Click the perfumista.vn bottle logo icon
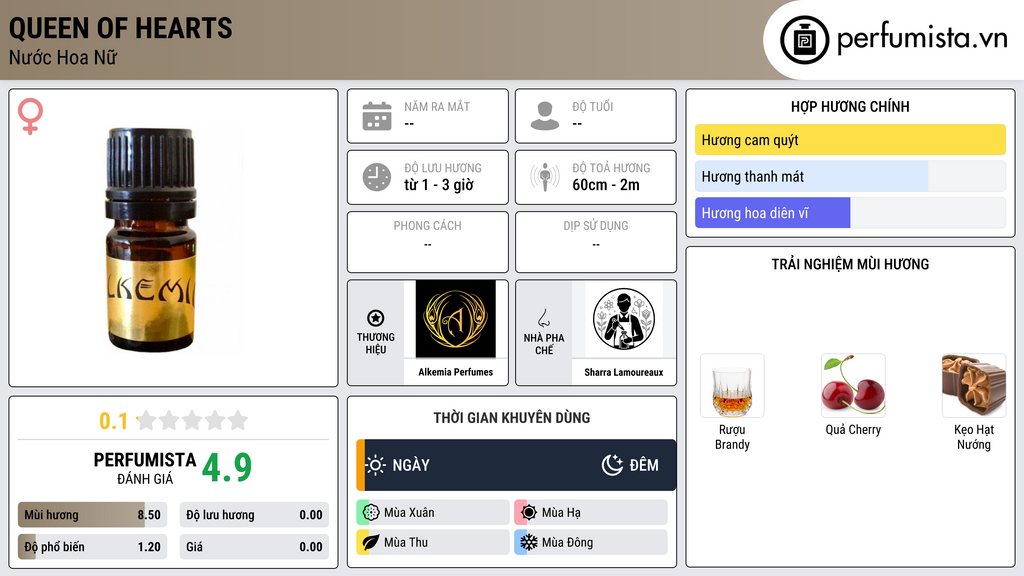This screenshot has height=576, width=1024. click(804, 40)
